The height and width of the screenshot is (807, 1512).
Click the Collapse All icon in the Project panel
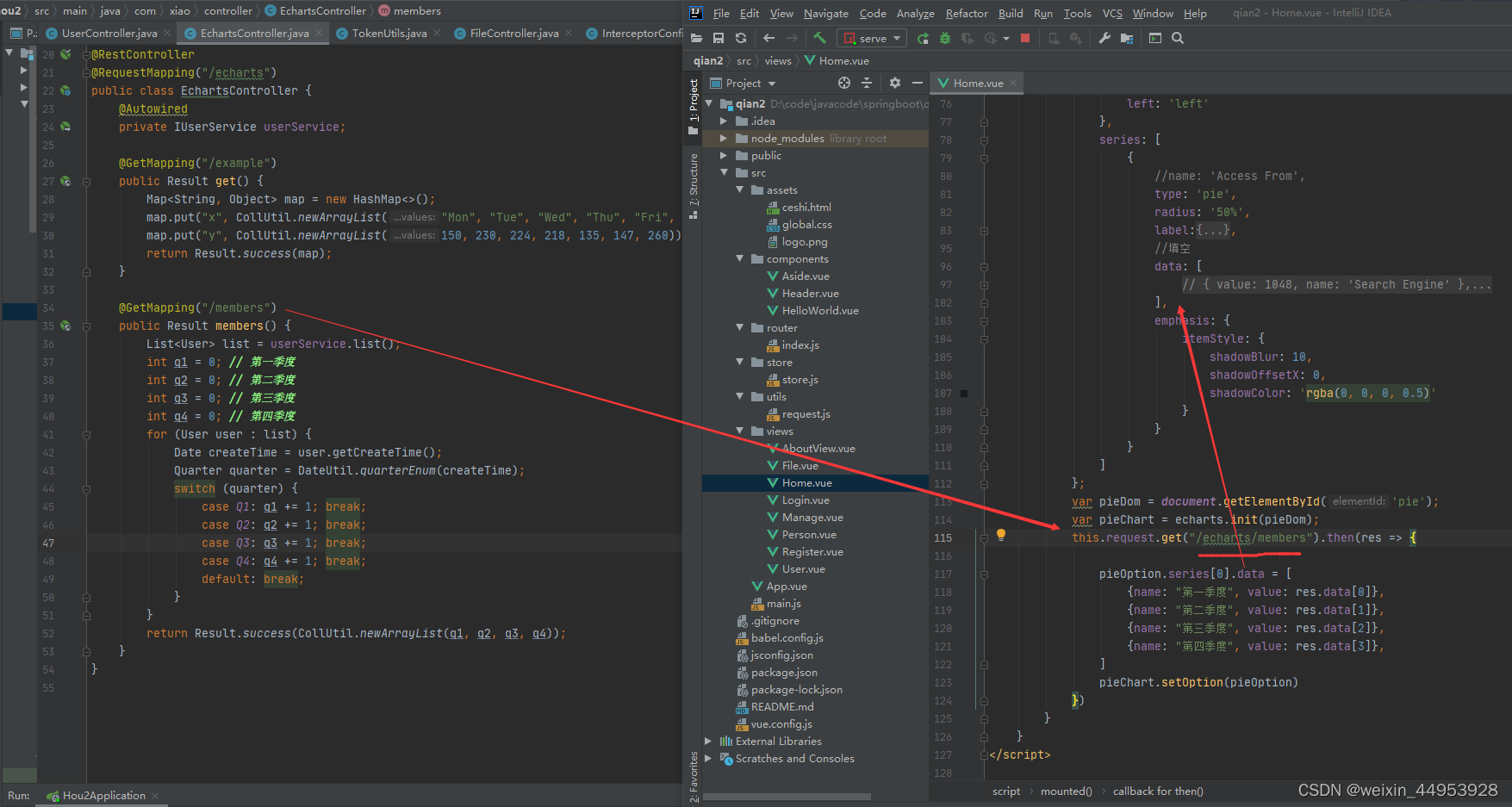[867, 83]
